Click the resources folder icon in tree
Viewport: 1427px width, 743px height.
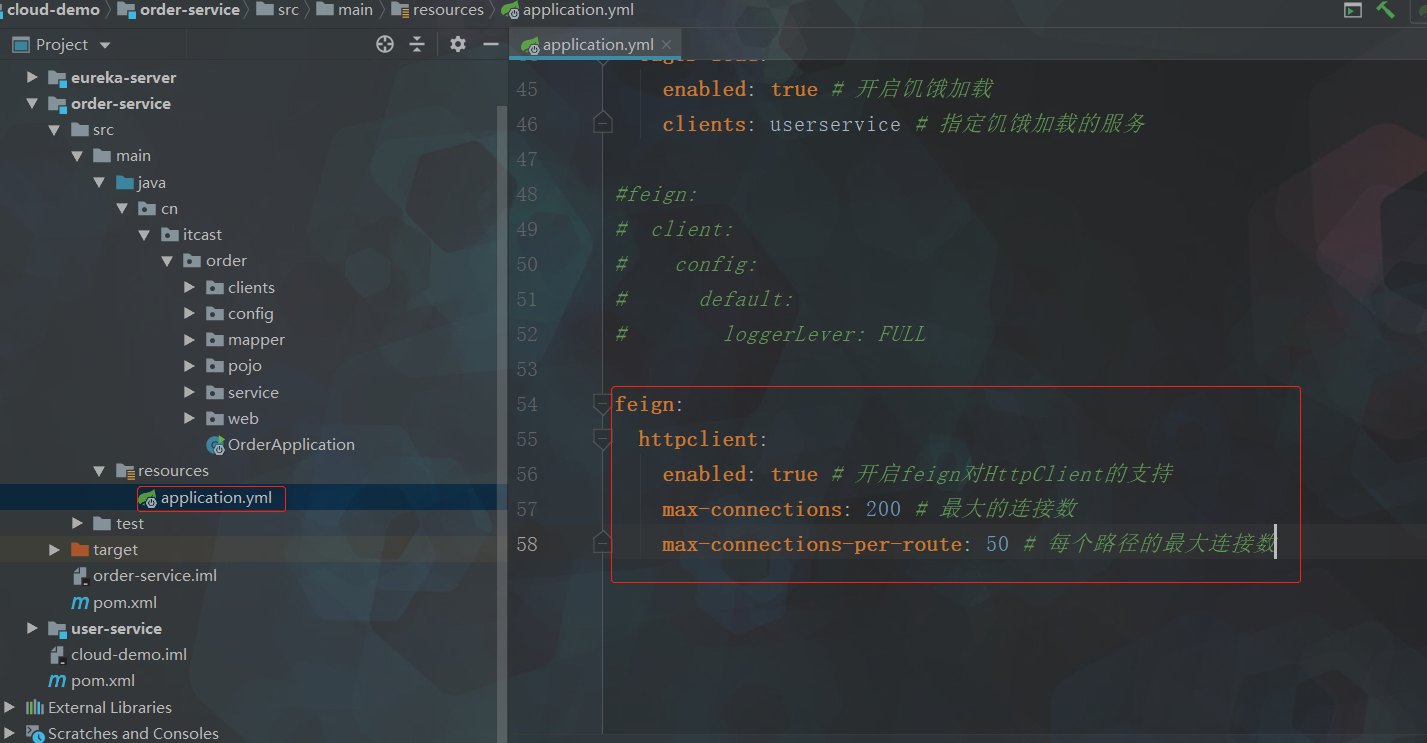pos(125,471)
